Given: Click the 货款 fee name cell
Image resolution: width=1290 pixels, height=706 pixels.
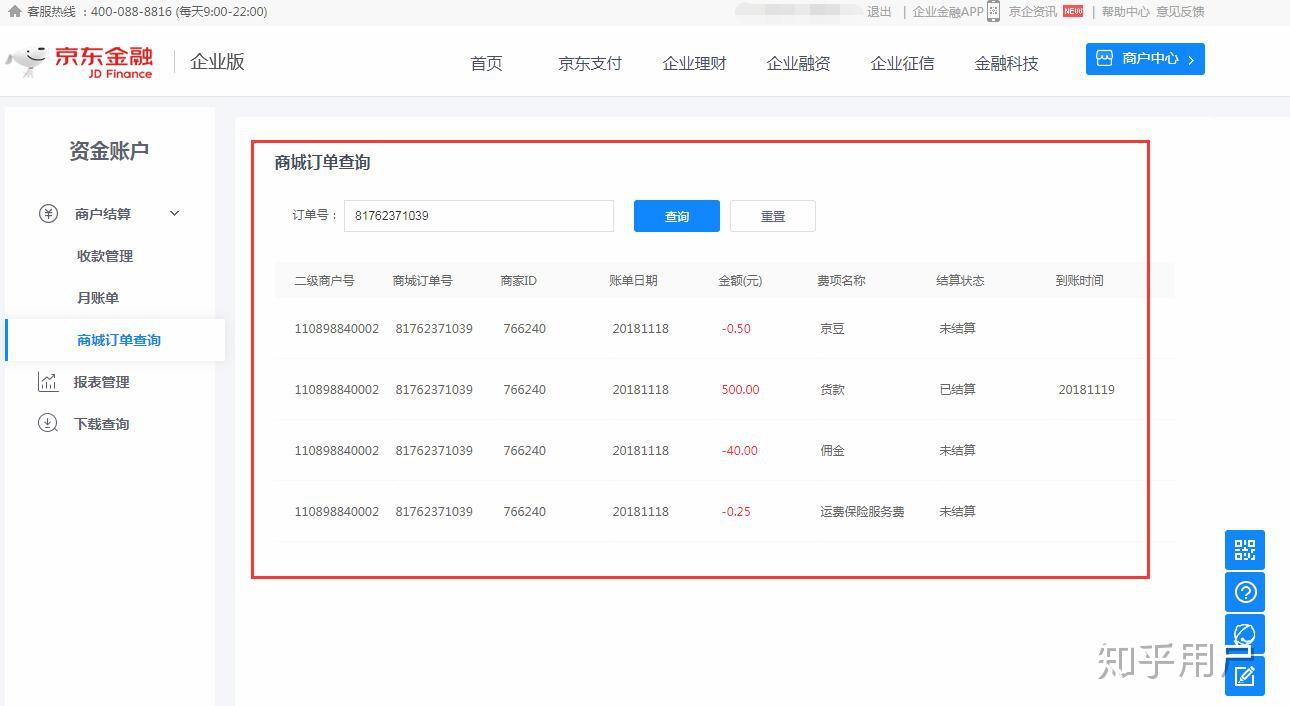Looking at the screenshot, I should click(832, 390).
